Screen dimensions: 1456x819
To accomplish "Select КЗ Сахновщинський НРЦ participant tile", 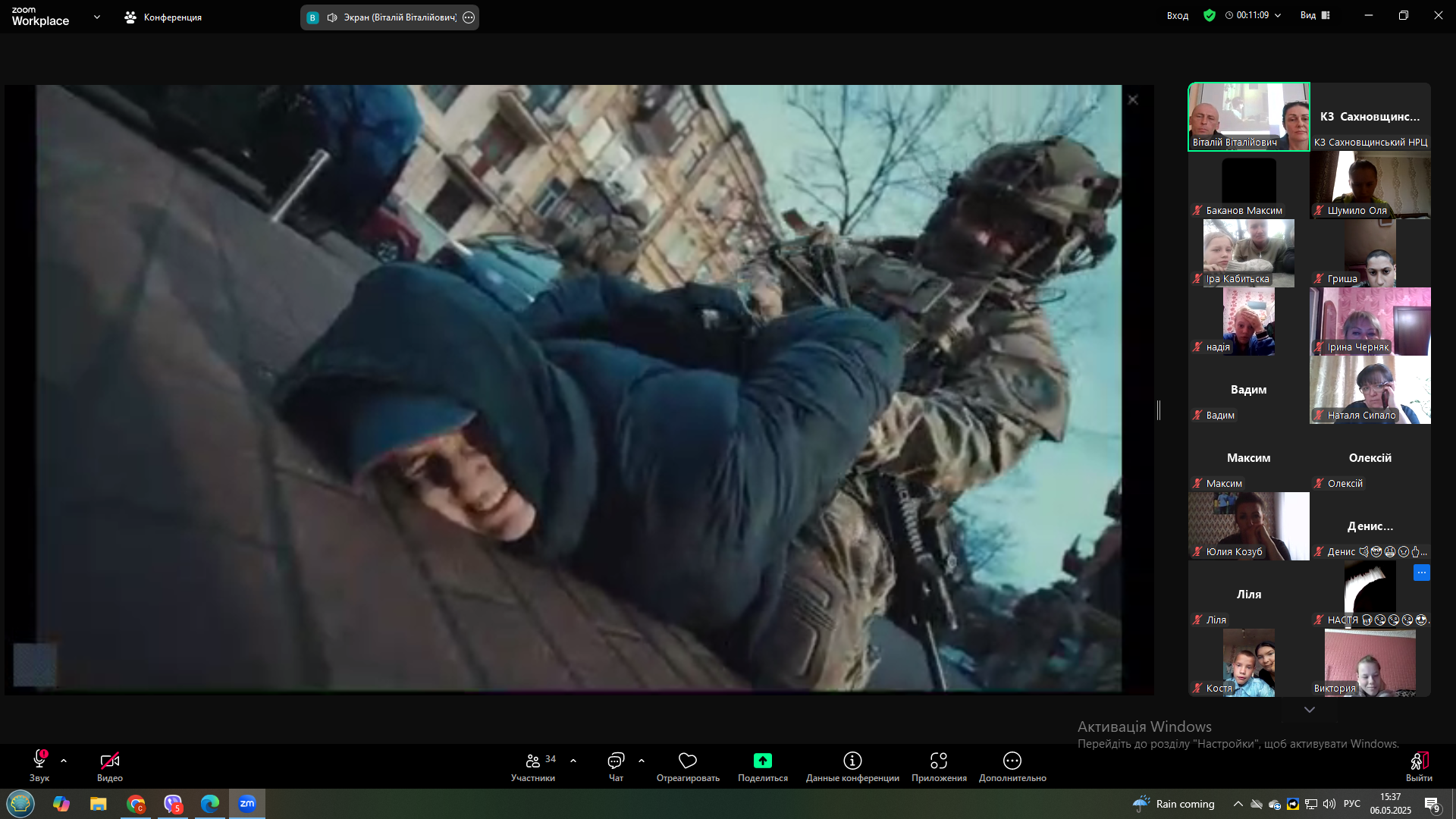I will tap(1370, 117).
